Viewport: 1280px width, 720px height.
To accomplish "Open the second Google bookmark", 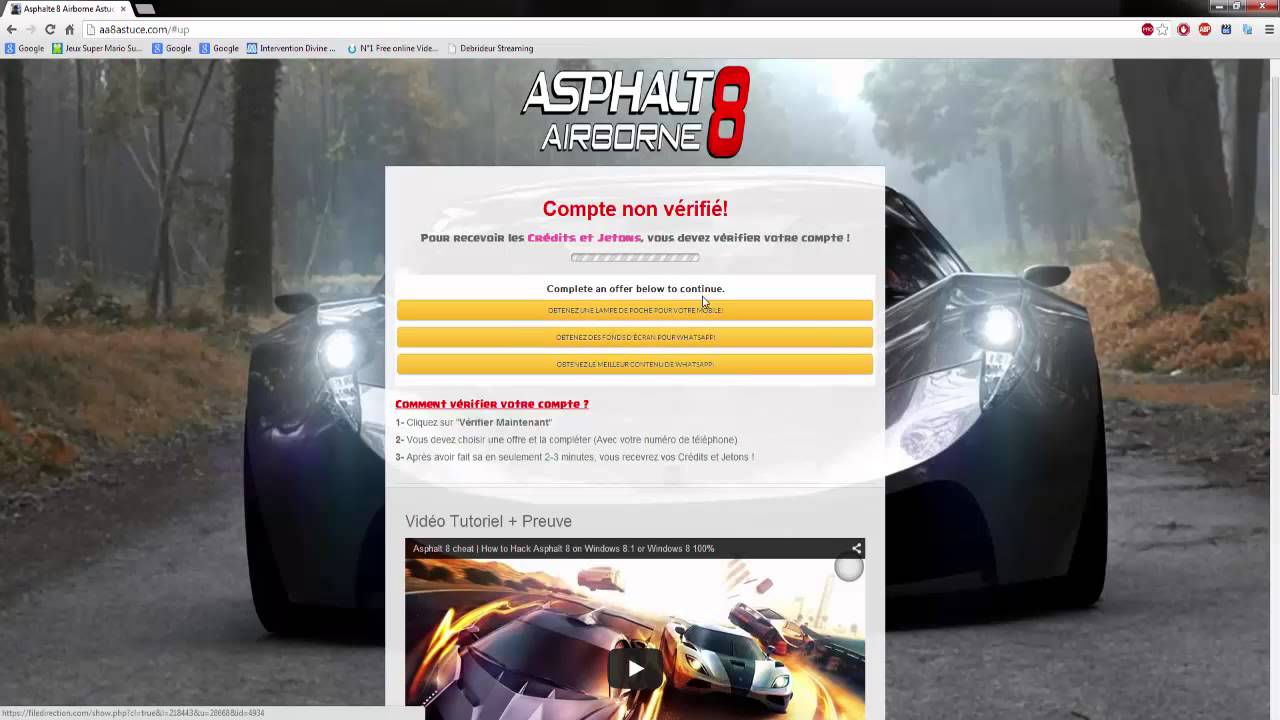I will (171, 48).
